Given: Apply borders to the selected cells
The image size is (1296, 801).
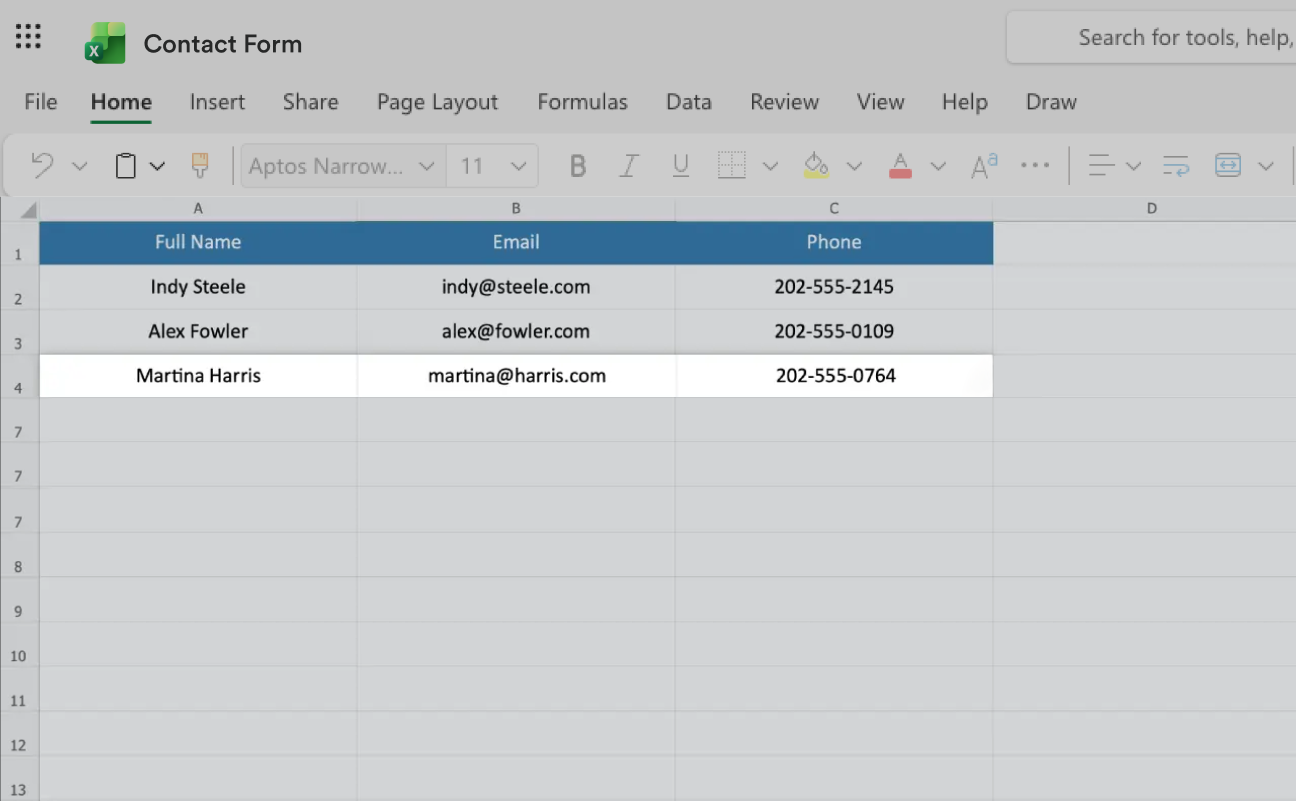Looking at the screenshot, I should [x=731, y=165].
